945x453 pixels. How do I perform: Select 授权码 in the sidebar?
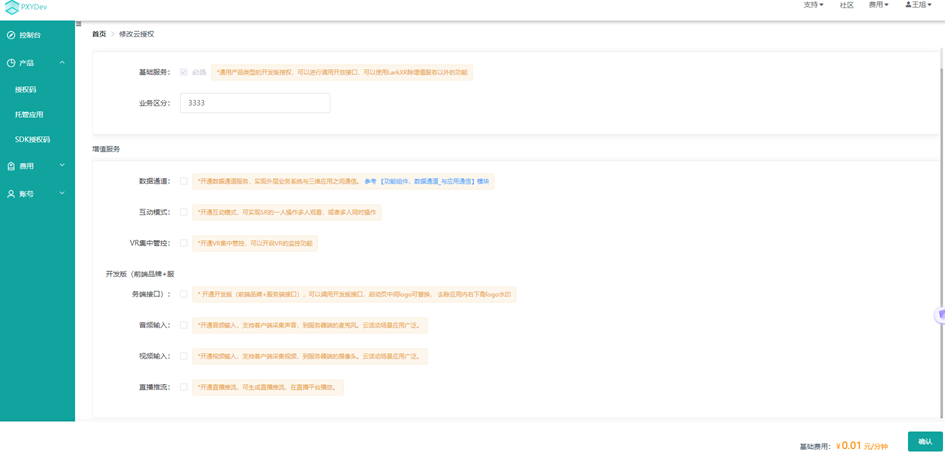click(x=25, y=90)
